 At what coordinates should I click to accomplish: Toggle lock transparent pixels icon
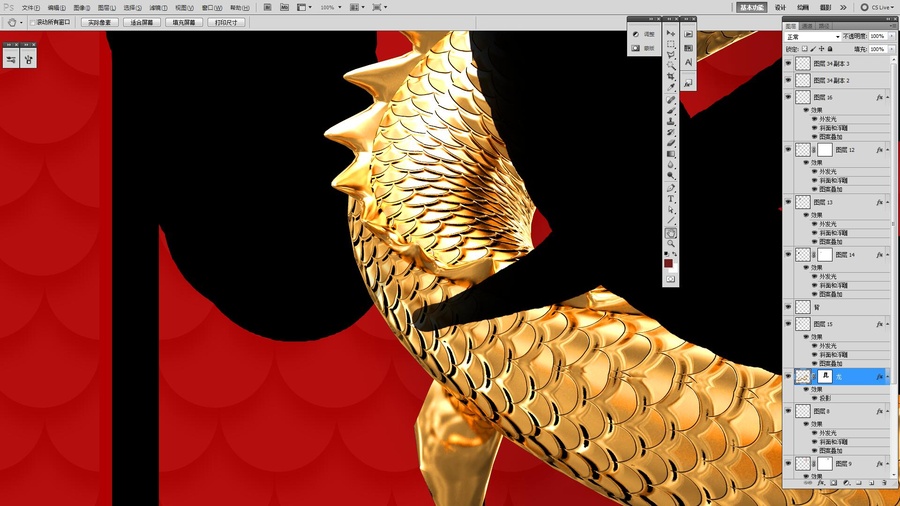(x=805, y=49)
